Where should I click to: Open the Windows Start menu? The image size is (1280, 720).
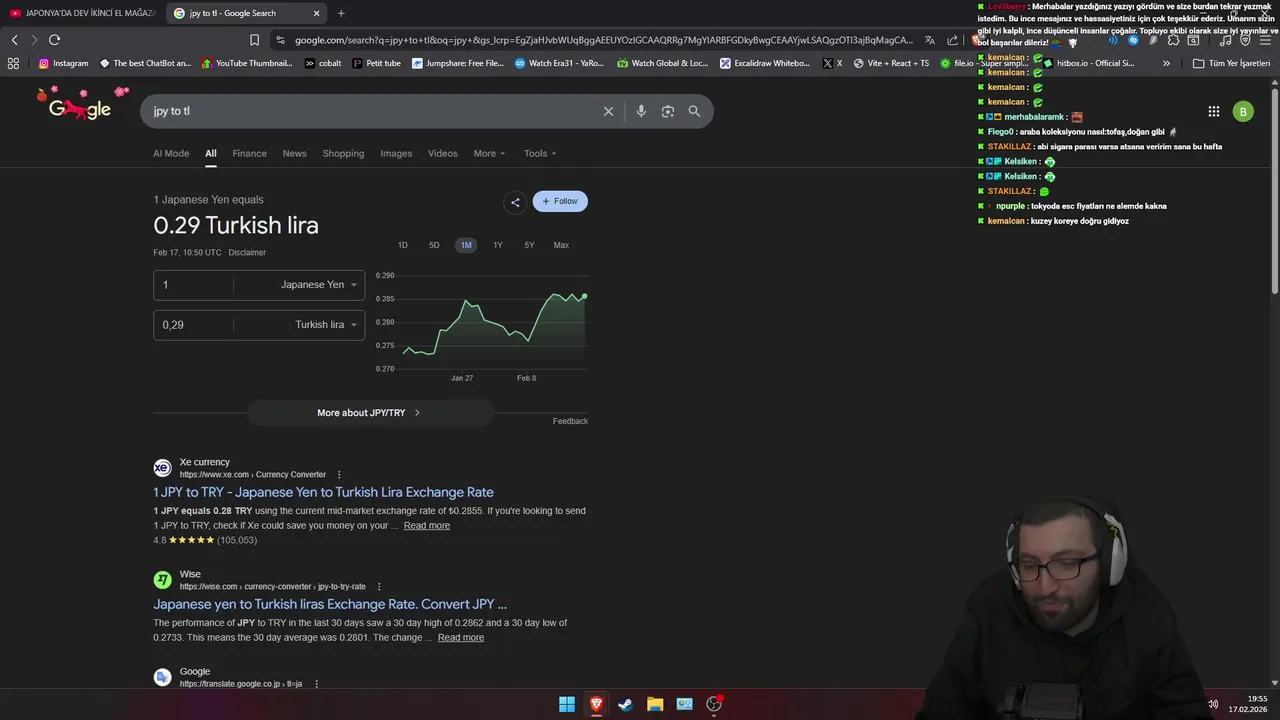[567, 704]
